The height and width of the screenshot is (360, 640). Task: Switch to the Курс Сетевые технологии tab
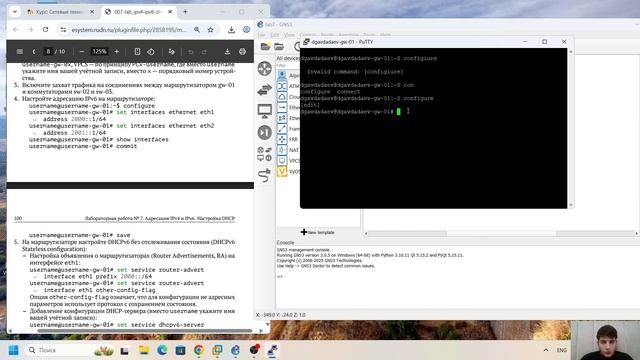59,12
